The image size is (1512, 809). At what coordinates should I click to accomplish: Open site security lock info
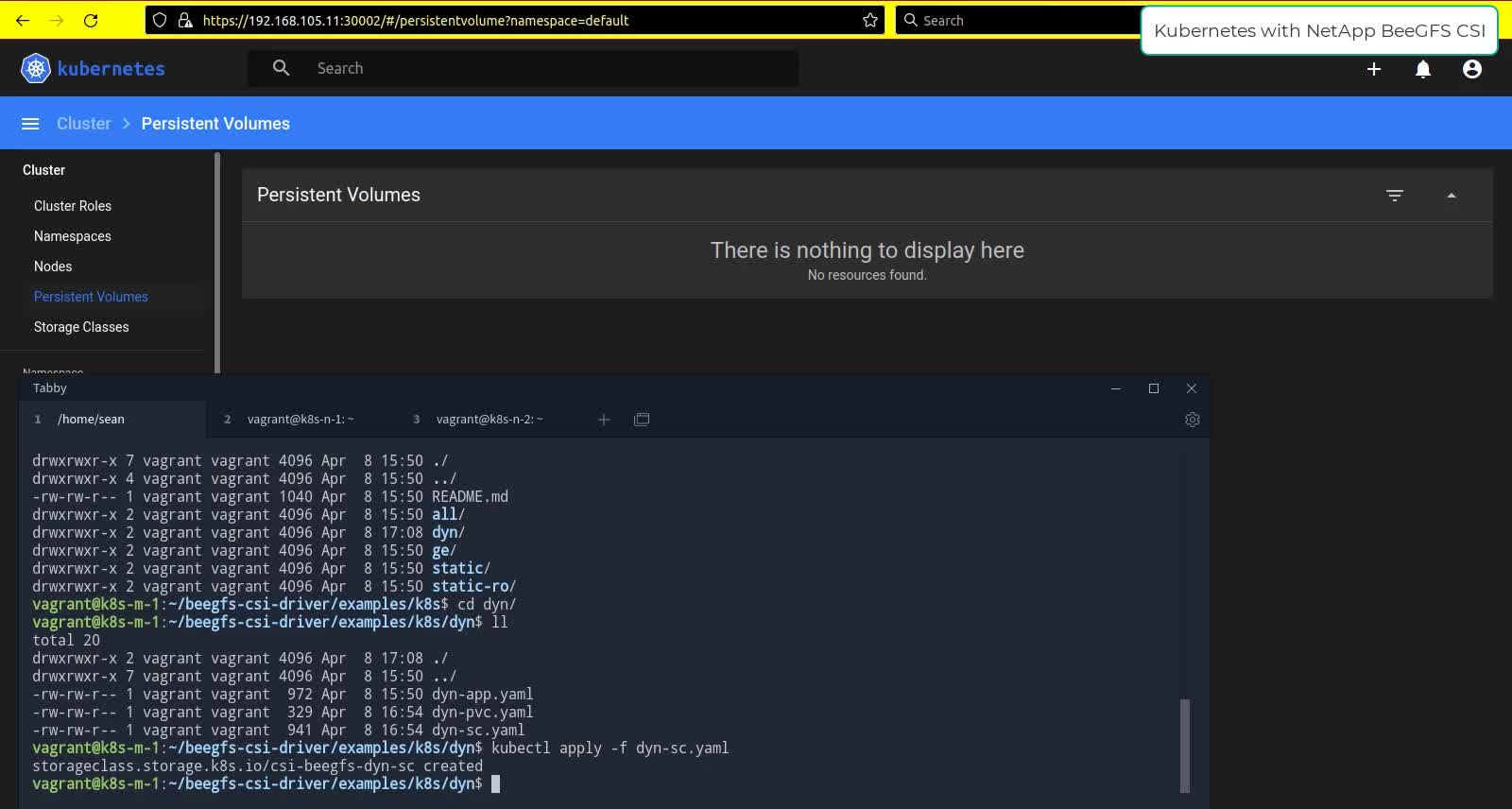coord(185,20)
